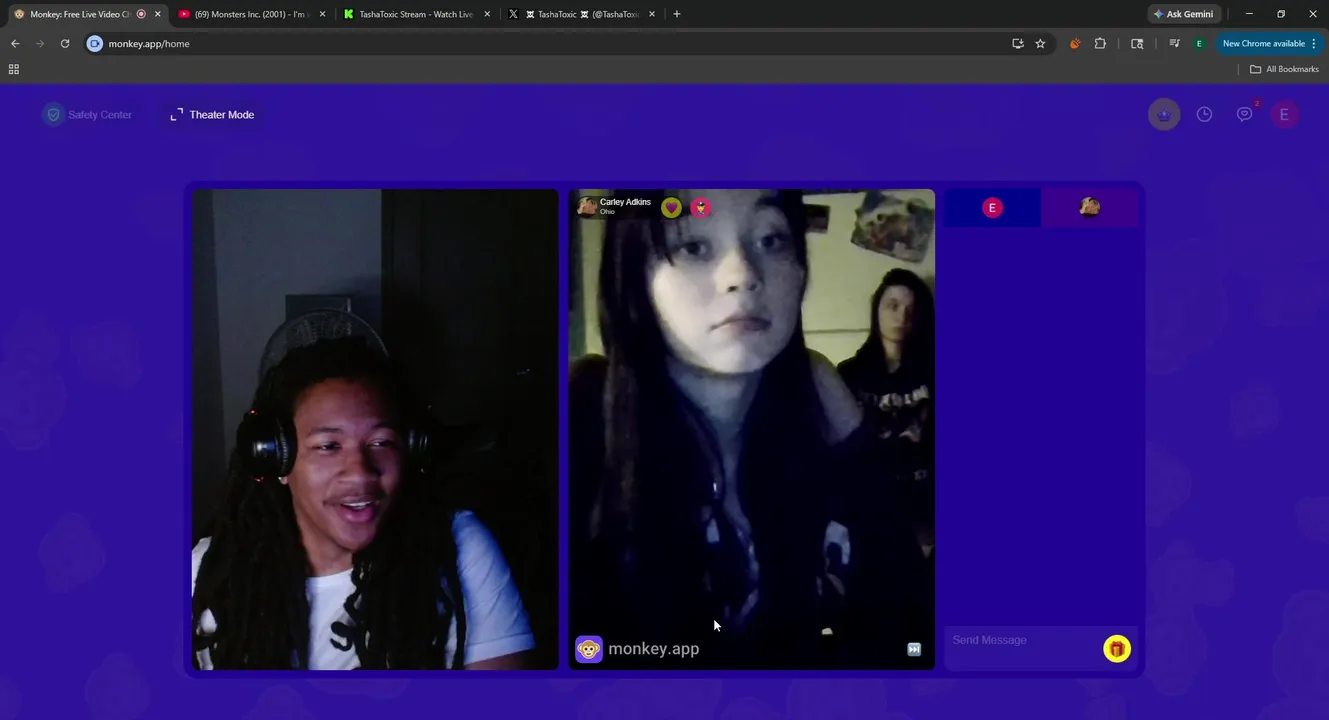The height and width of the screenshot is (720, 1329).
Task: Switch to the Monsters Inc. YouTube tab
Action: tap(250, 14)
